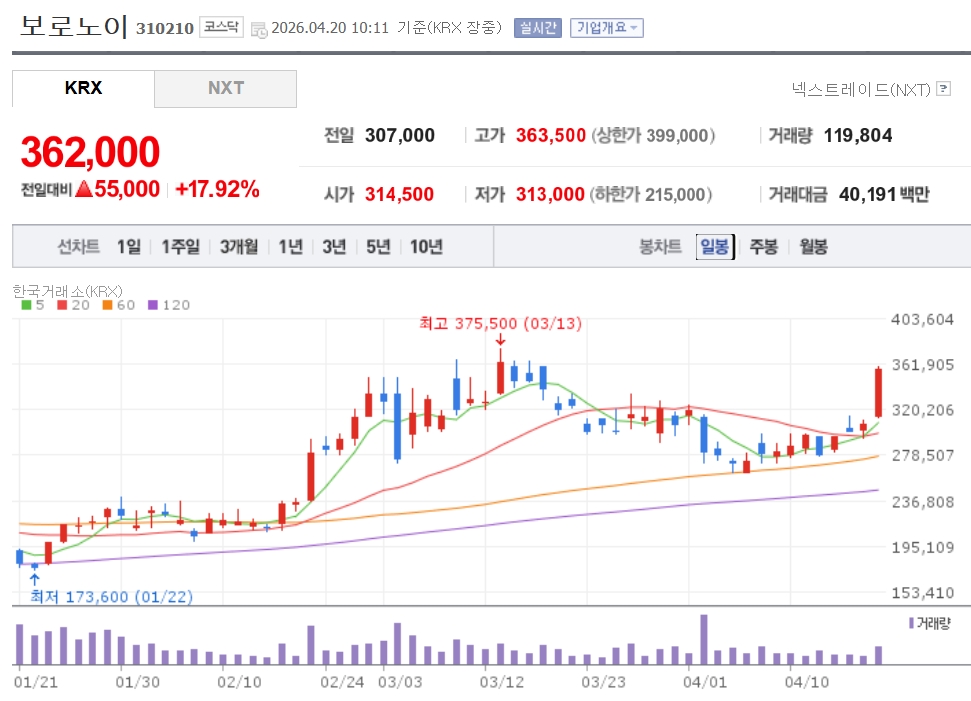This screenshot has width=971, height=701.
Task: Click the calendar icon beside the date
Action: pyautogui.click(x=259, y=29)
